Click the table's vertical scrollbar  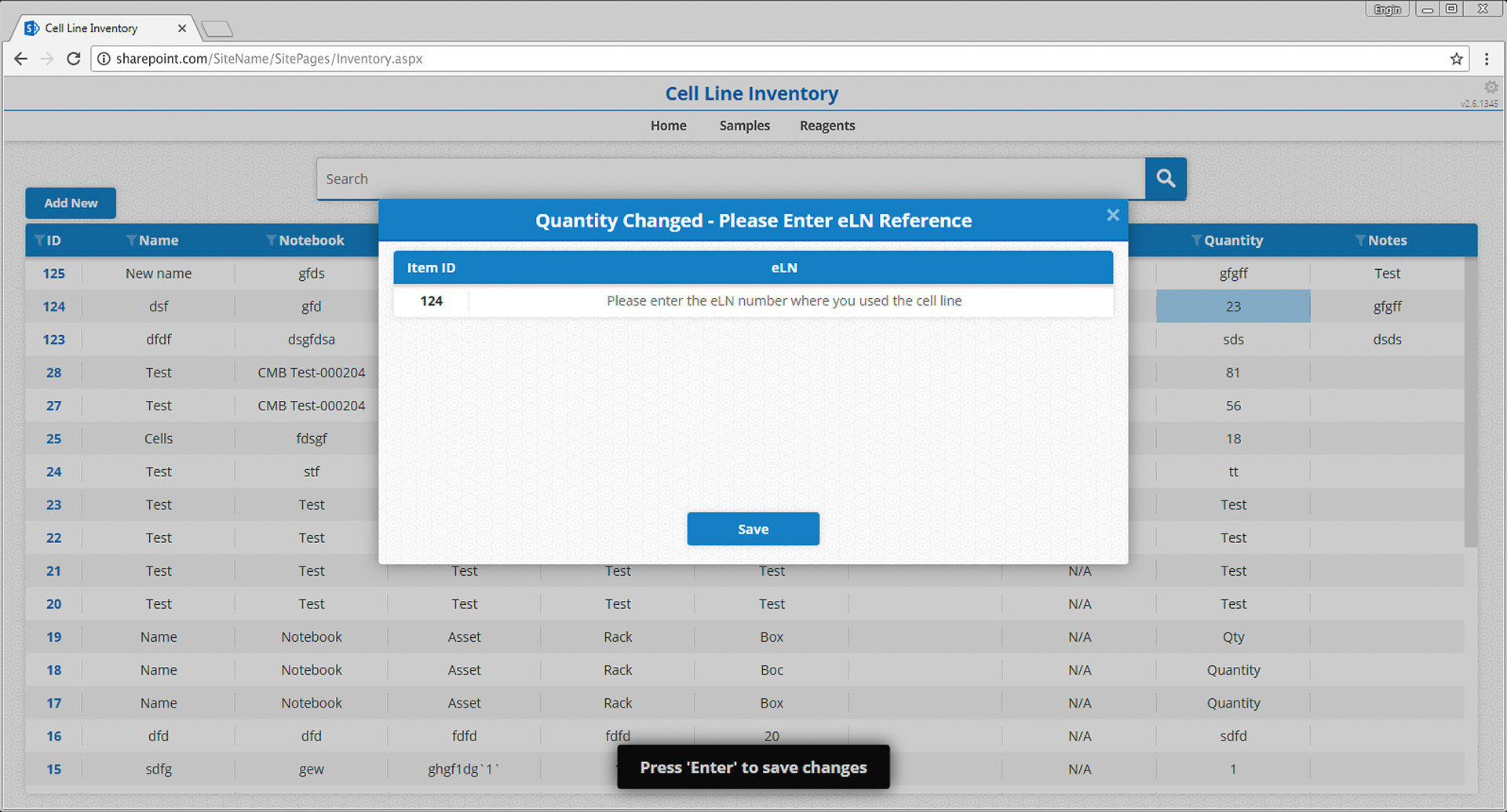click(x=1471, y=402)
